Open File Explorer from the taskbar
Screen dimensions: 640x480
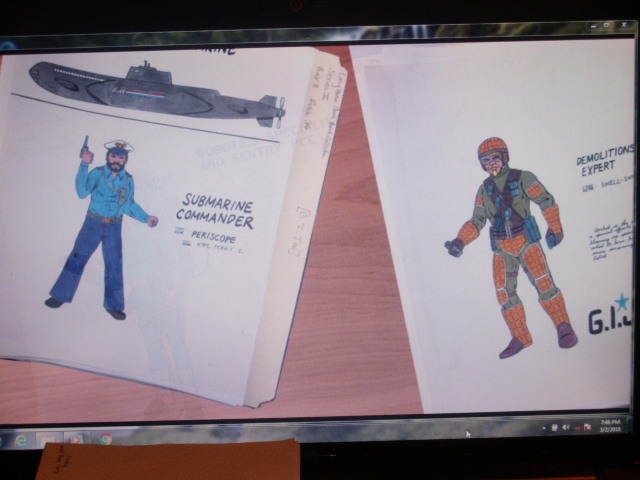48,438
